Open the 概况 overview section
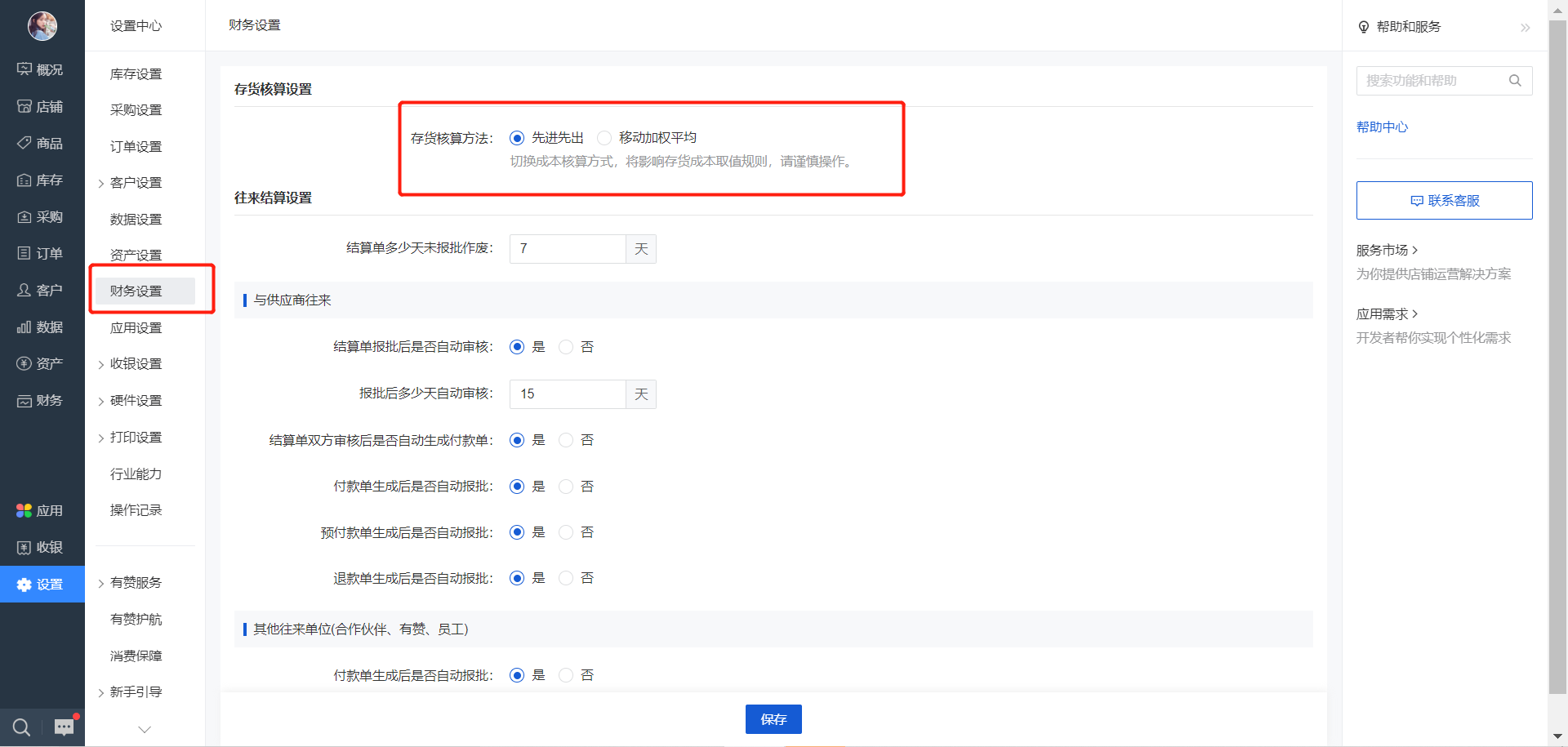Image resolution: width=1568 pixels, height=747 pixels. coord(42,69)
